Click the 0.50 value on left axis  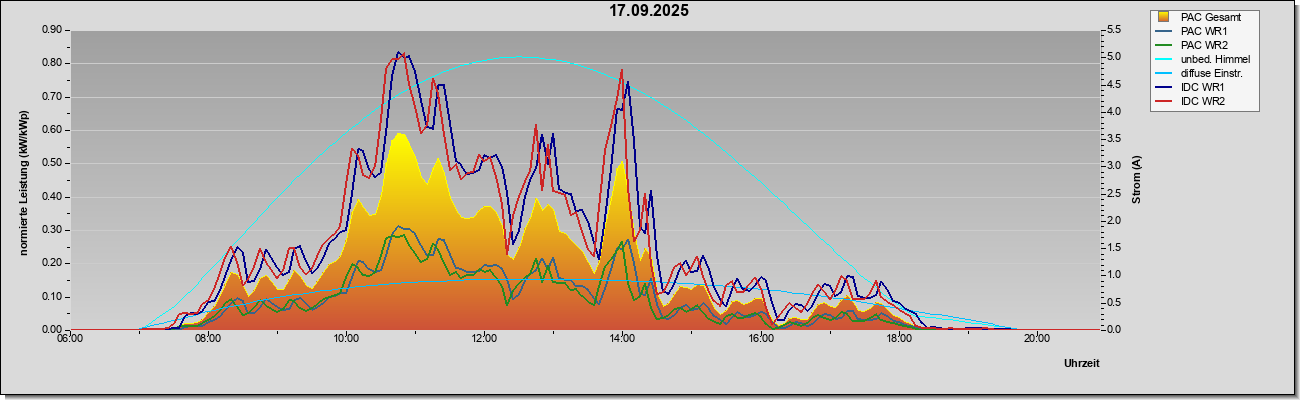[x=53, y=163]
